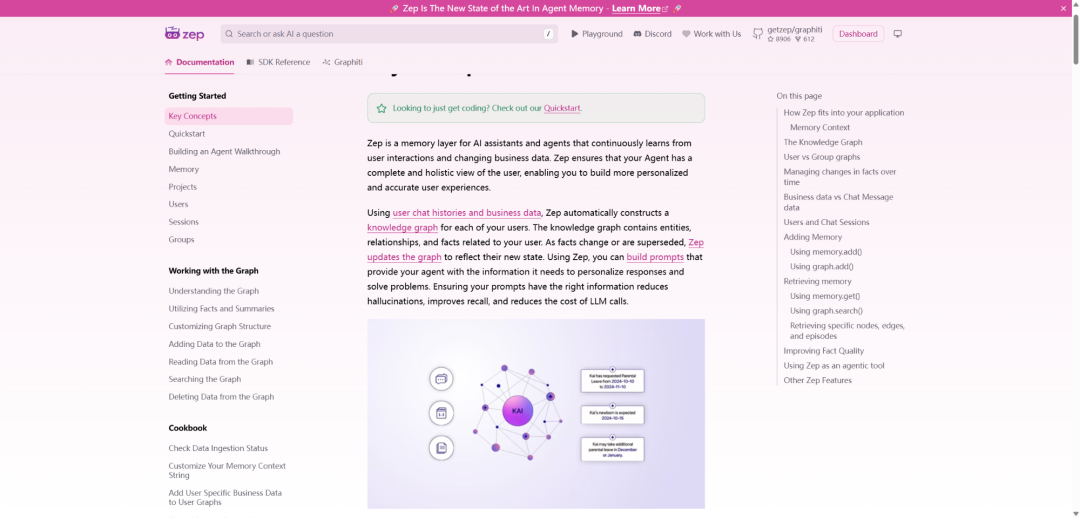
Task: Click the star icon in Quickstart callout
Action: pos(382,108)
